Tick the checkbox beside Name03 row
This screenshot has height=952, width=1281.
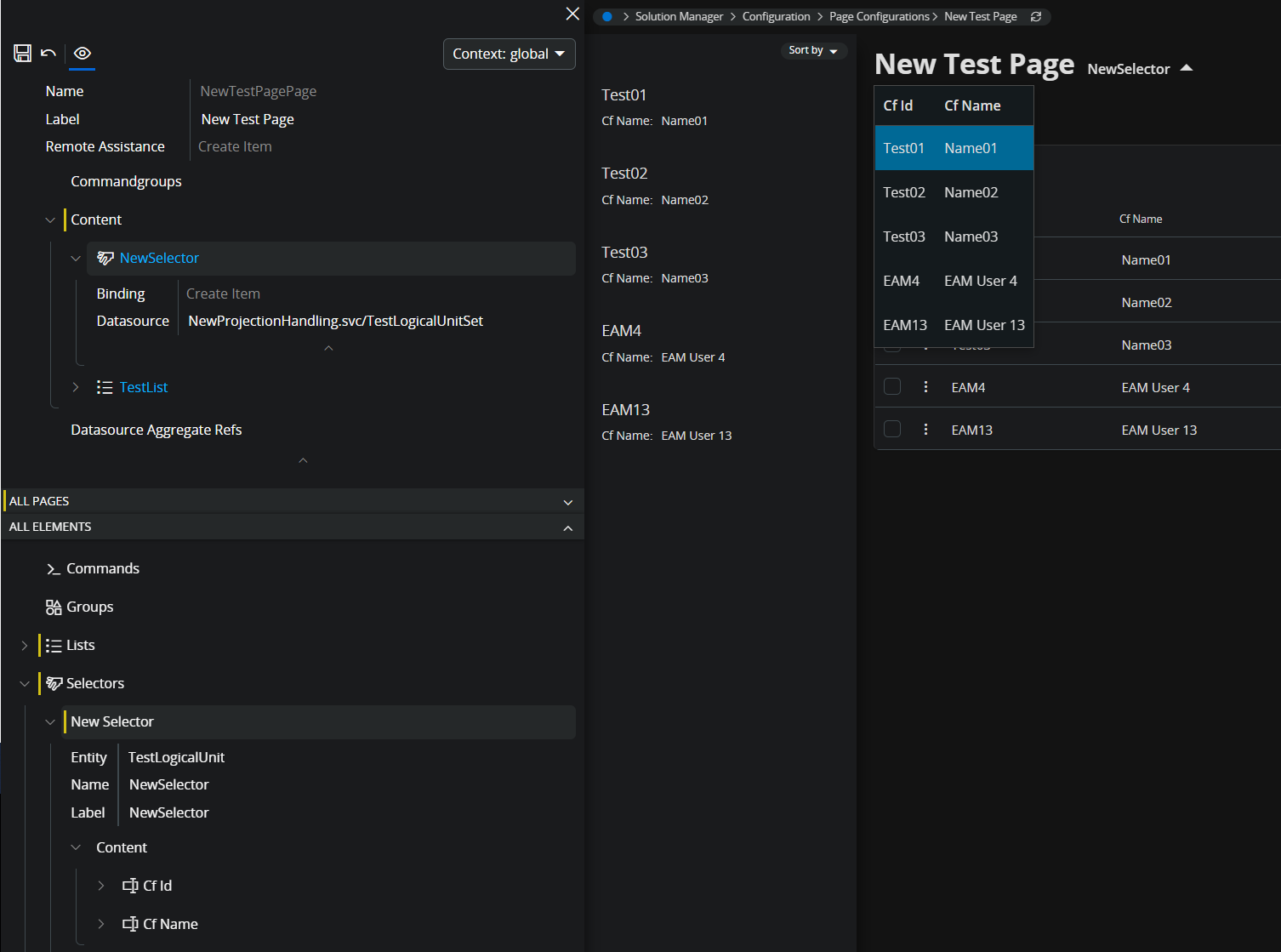tap(891, 343)
